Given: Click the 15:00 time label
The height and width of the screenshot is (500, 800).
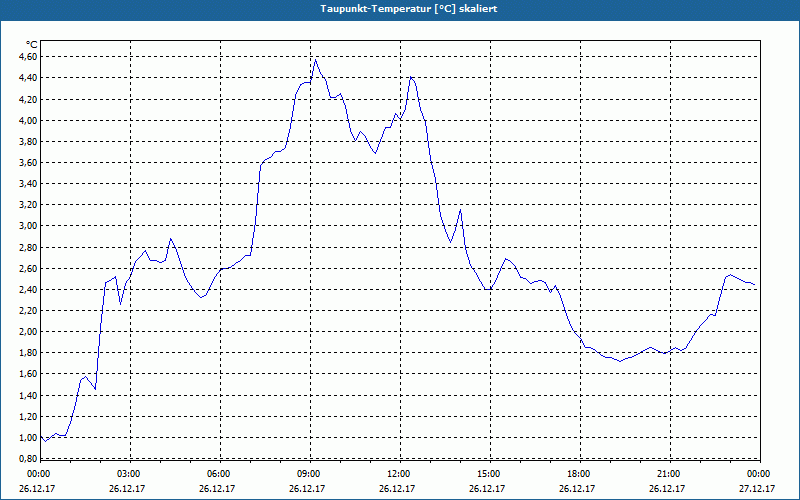Looking at the screenshot, I should click(x=490, y=474).
